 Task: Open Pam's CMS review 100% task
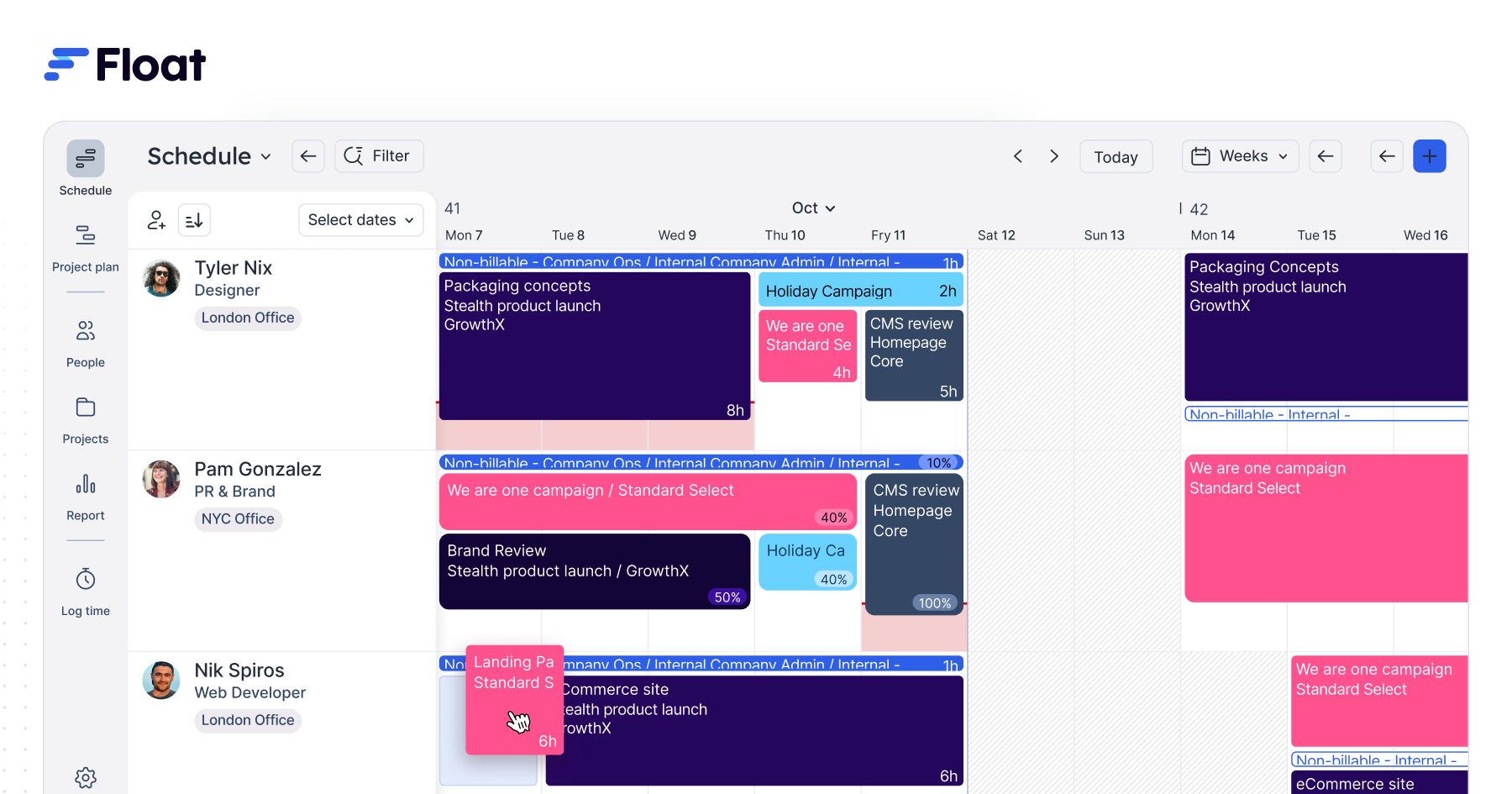[914, 544]
